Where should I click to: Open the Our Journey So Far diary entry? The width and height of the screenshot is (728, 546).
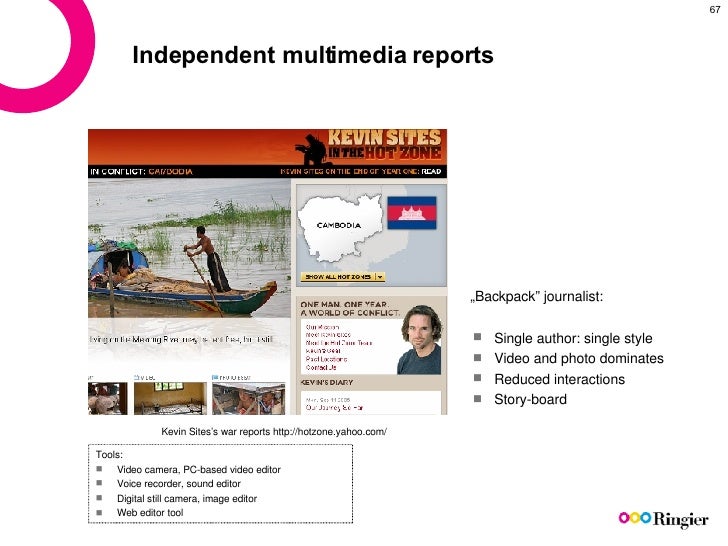tap(334, 408)
